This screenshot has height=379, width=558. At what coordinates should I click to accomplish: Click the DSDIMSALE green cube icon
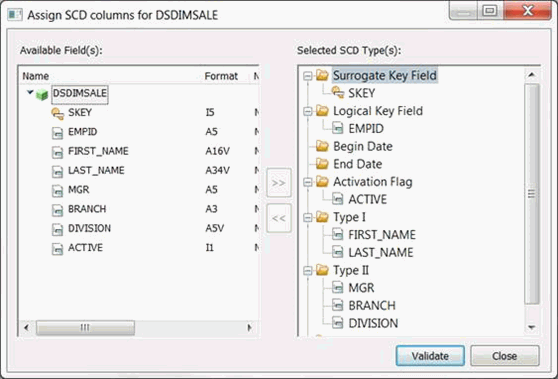[x=42, y=95]
